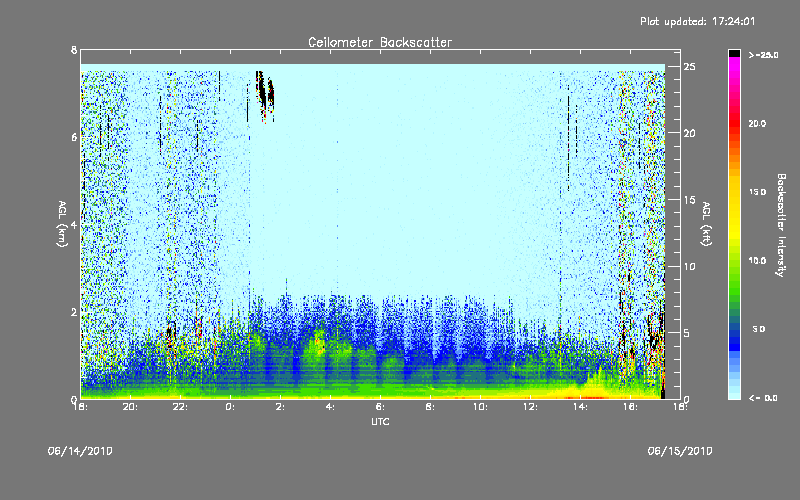Viewport: 800px width, 500px height.
Task: Click the '15' kft tick on right axis
Action: coord(689,200)
